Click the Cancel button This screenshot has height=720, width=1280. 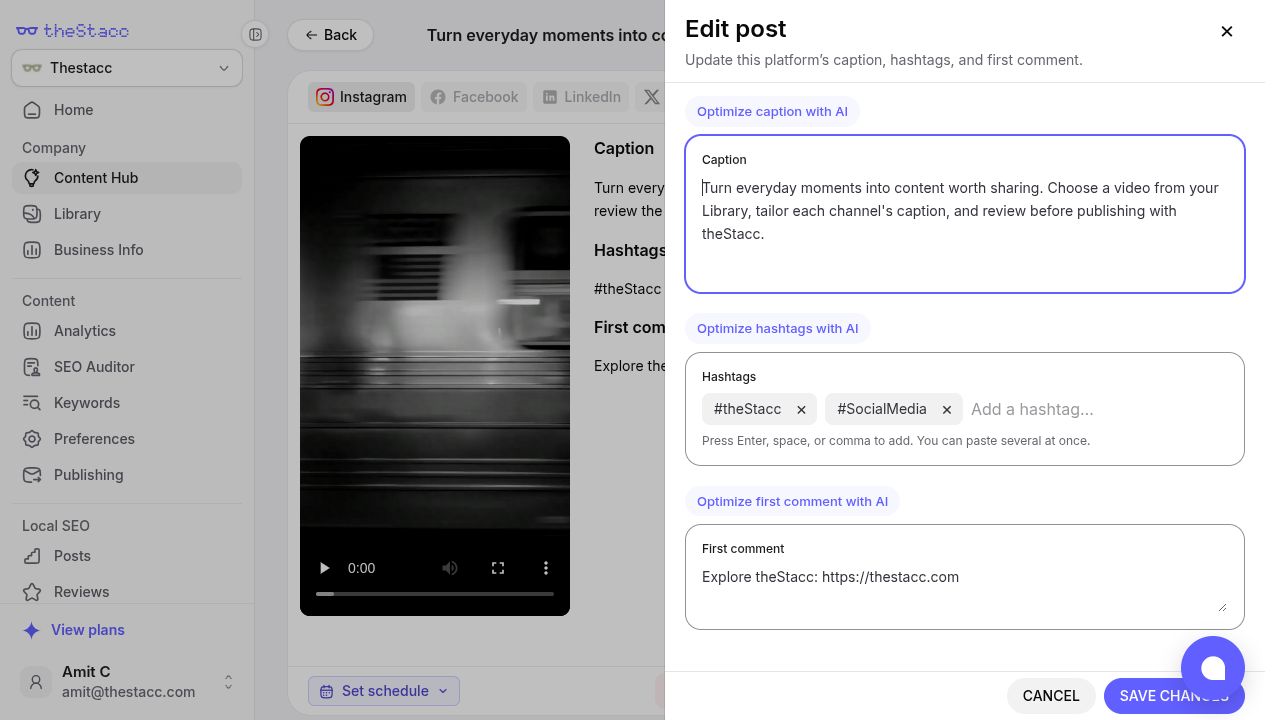point(1051,696)
